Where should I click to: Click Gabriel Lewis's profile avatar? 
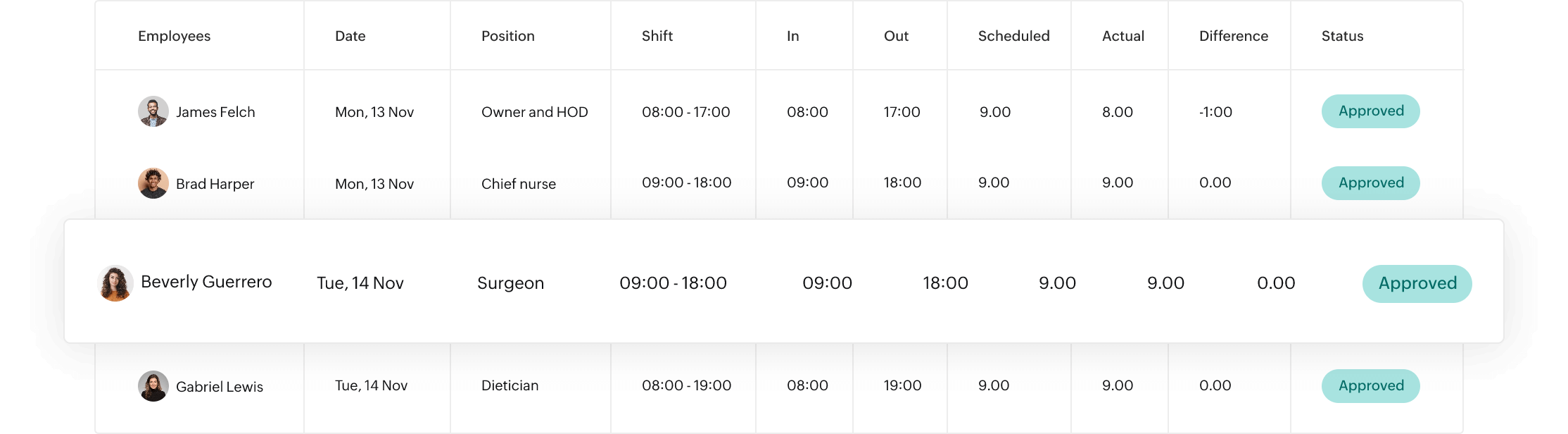click(x=153, y=386)
